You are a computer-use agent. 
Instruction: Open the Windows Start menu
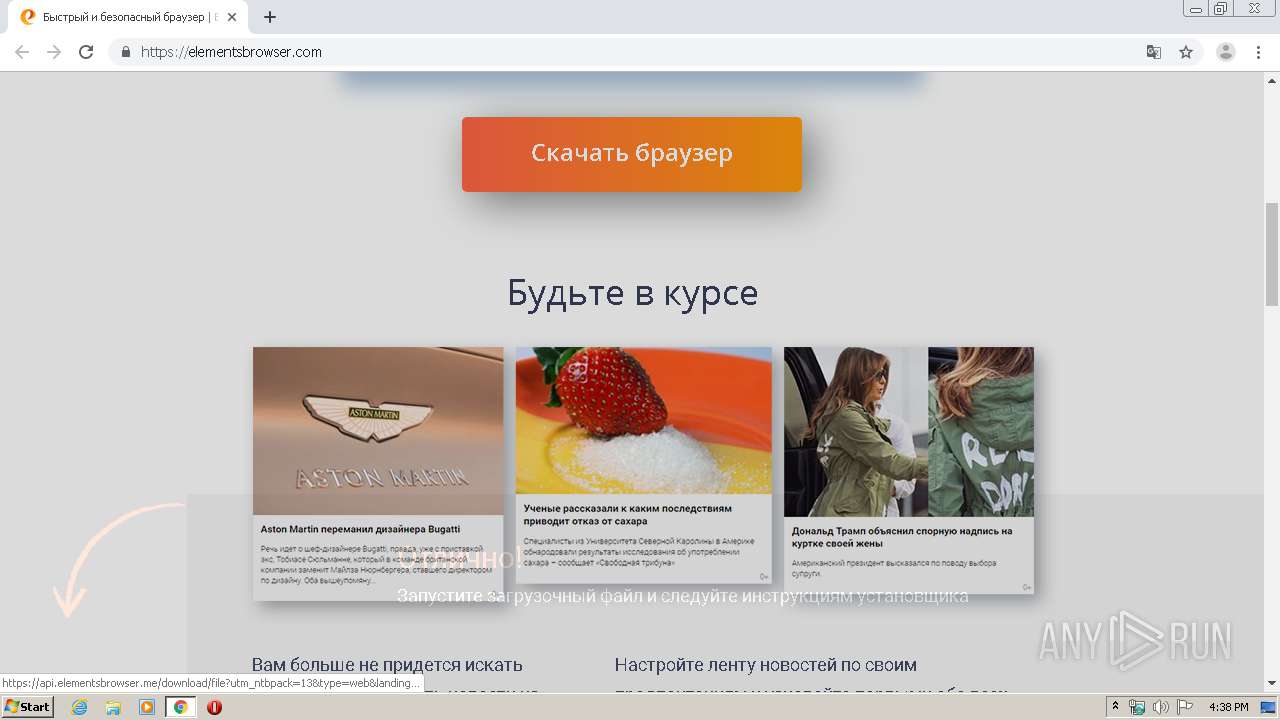pyautogui.click(x=27, y=707)
